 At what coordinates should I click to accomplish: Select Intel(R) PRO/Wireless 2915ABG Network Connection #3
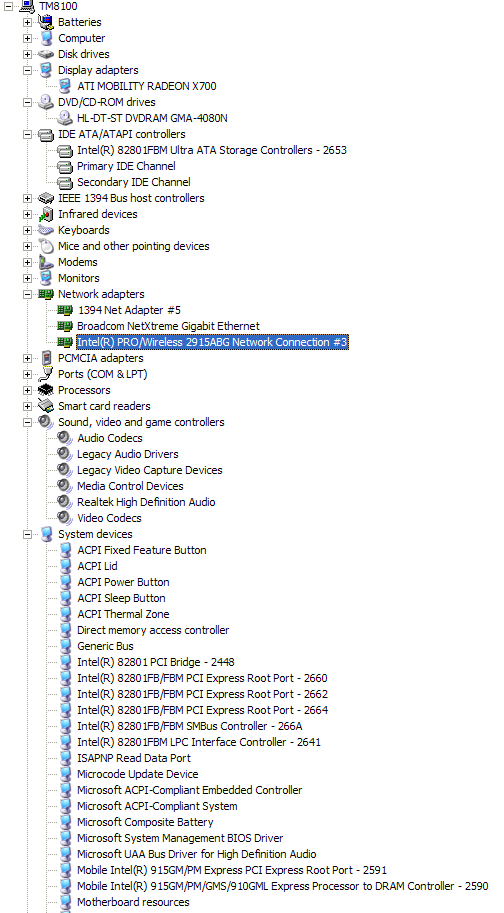[212, 342]
